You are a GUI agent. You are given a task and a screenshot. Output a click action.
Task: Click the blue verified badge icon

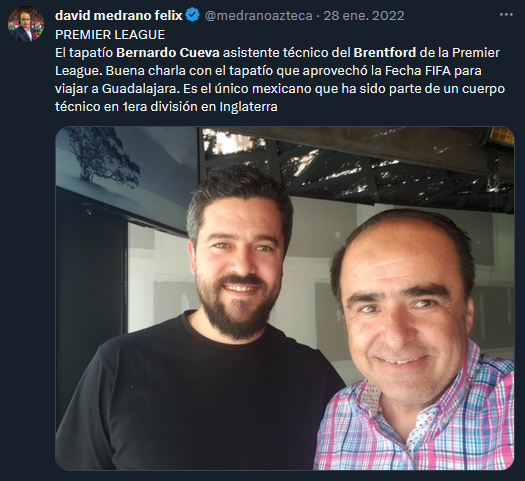193,15
